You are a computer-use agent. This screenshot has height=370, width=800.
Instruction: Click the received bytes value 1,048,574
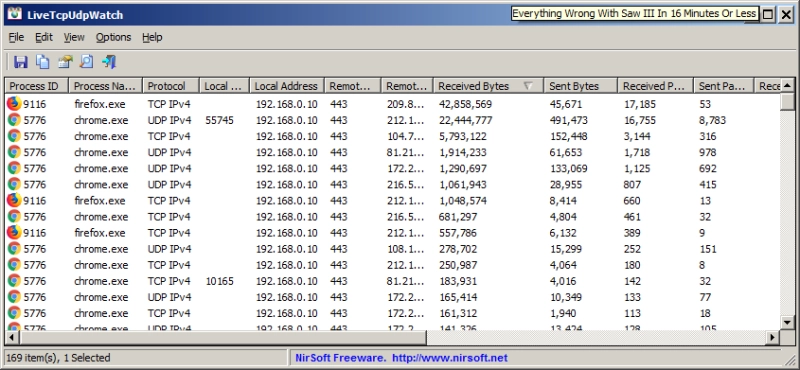[463, 201]
